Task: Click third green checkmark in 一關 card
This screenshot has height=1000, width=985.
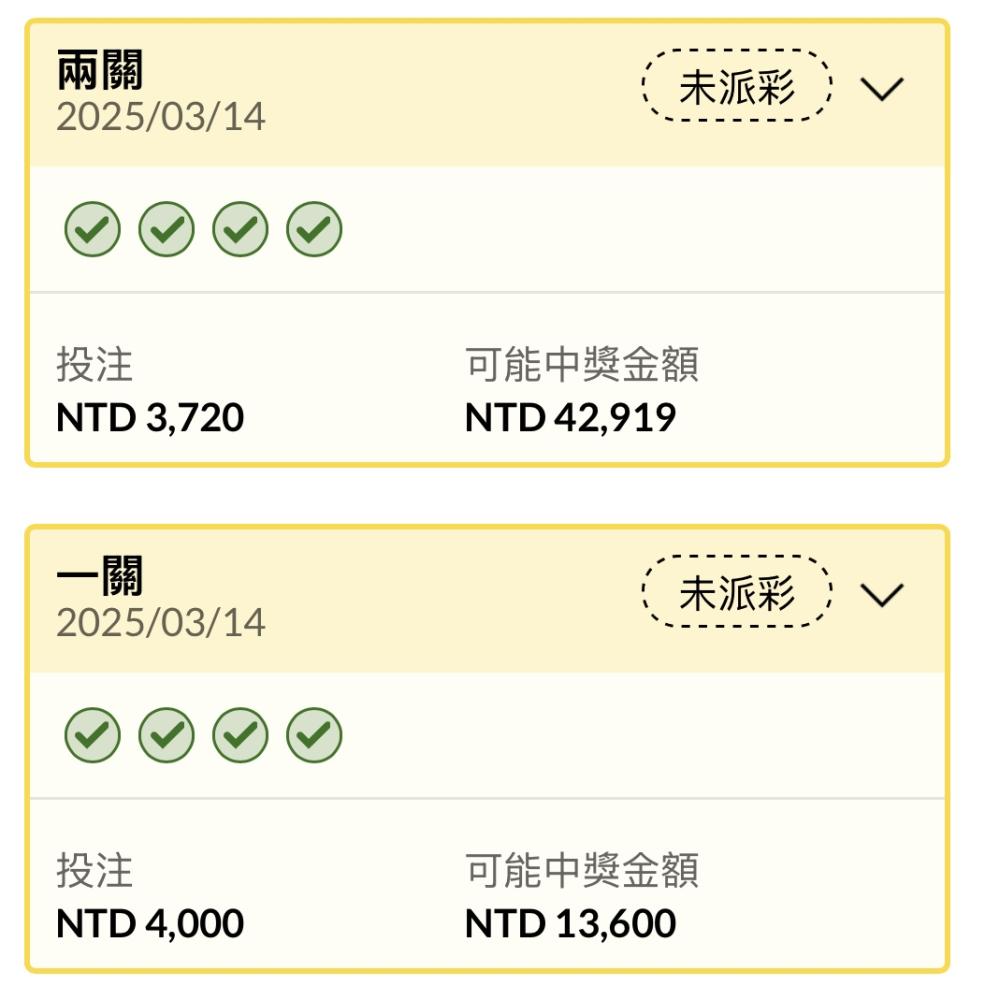Action: [x=241, y=735]
